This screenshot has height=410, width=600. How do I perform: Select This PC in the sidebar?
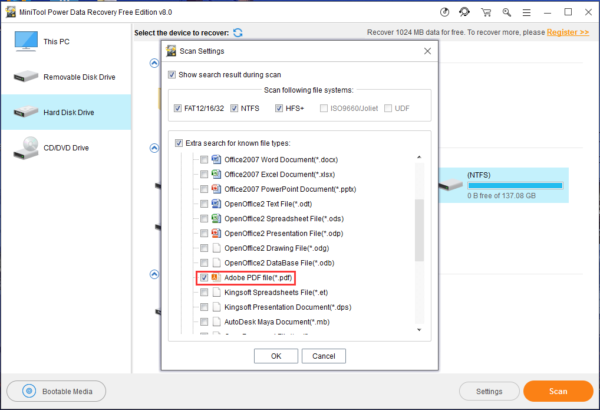tap(66, 41)
